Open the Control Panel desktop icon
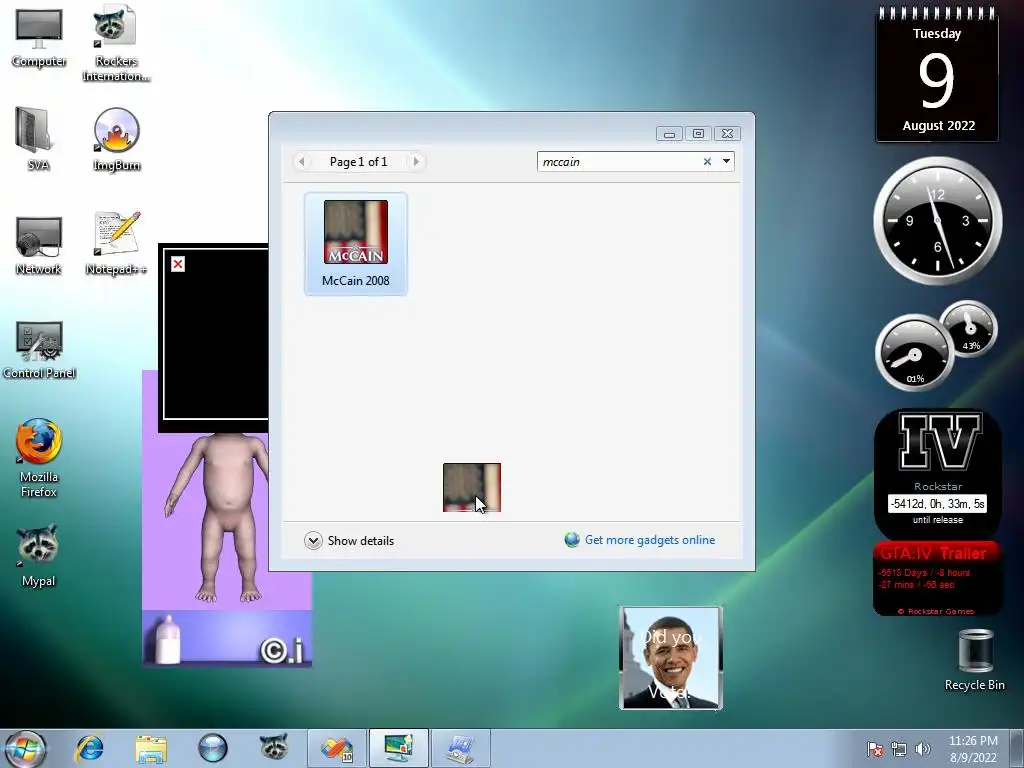1024x768 pixels. (39, 349)
